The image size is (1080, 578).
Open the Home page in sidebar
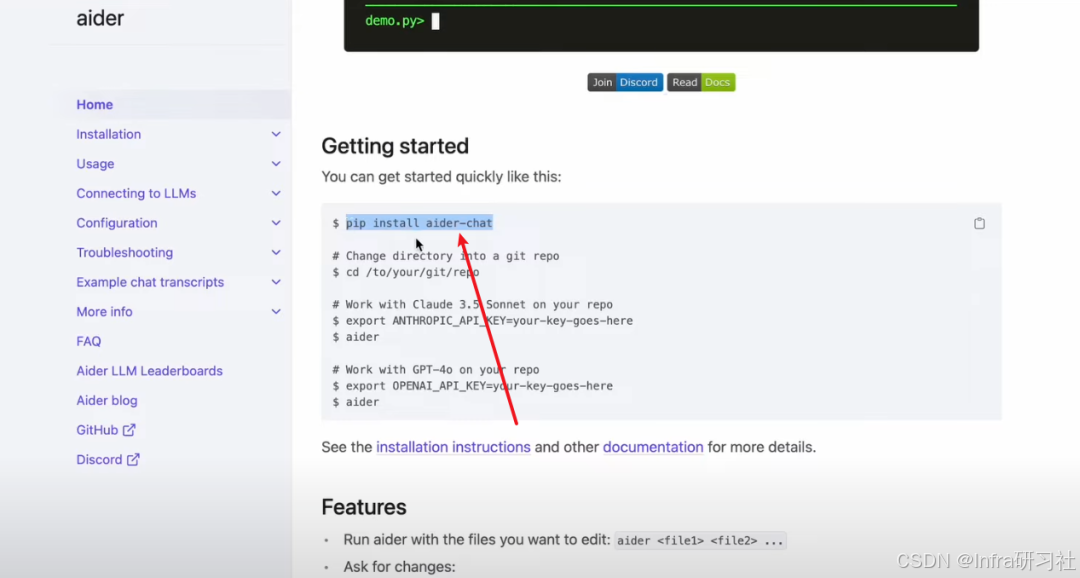coord(94,105)
